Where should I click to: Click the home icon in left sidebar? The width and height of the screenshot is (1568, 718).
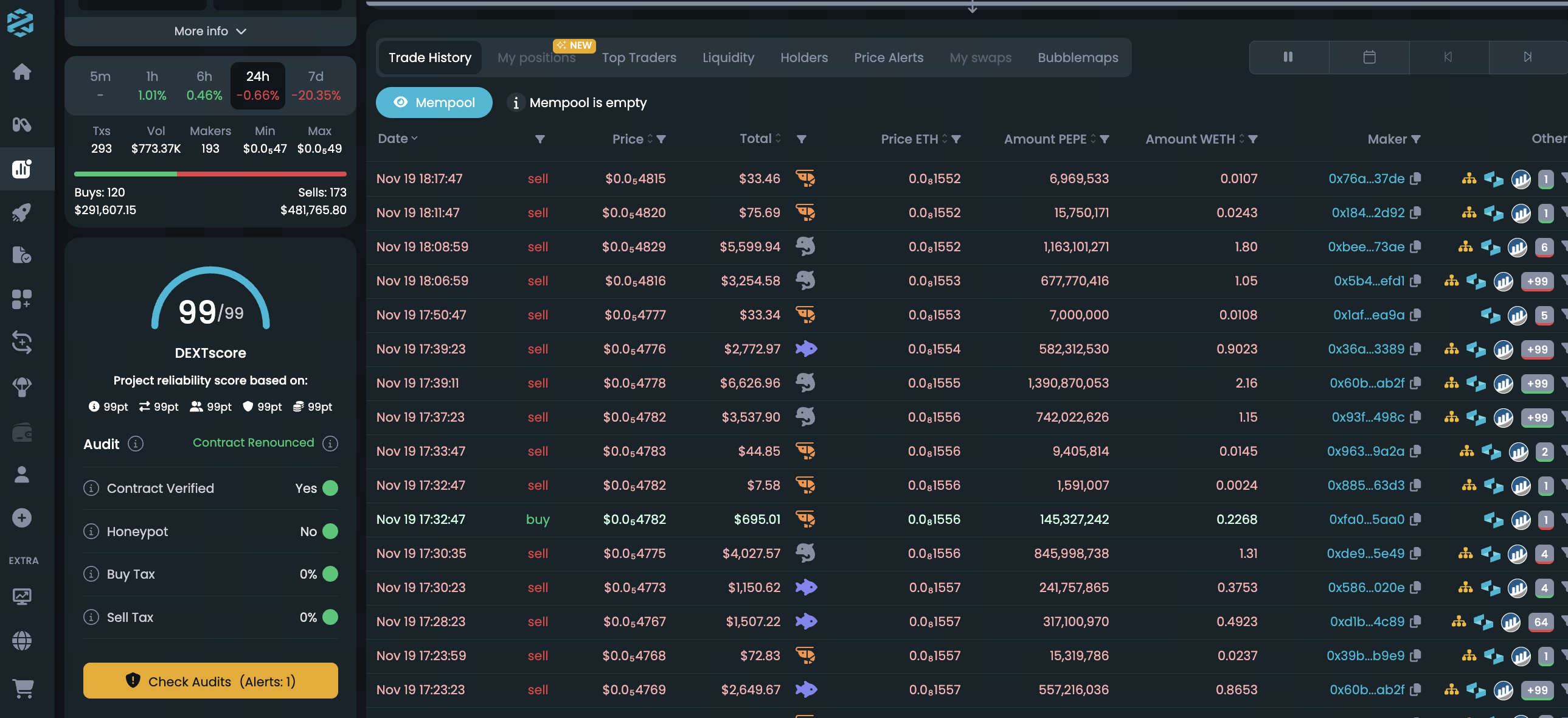[22, 72]
